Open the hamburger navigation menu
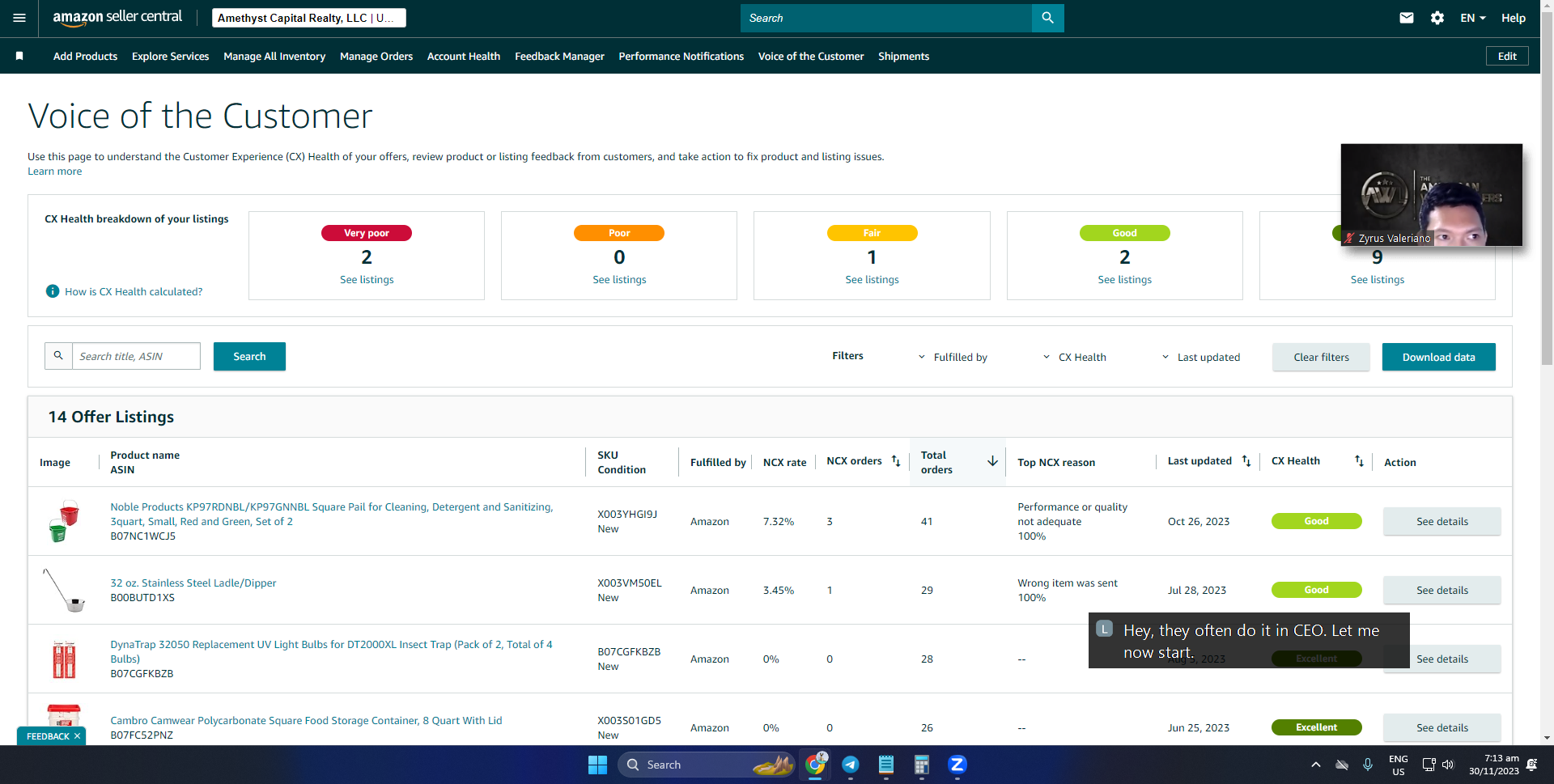Viewport: 1554px width, 784px height. [19, 18]
